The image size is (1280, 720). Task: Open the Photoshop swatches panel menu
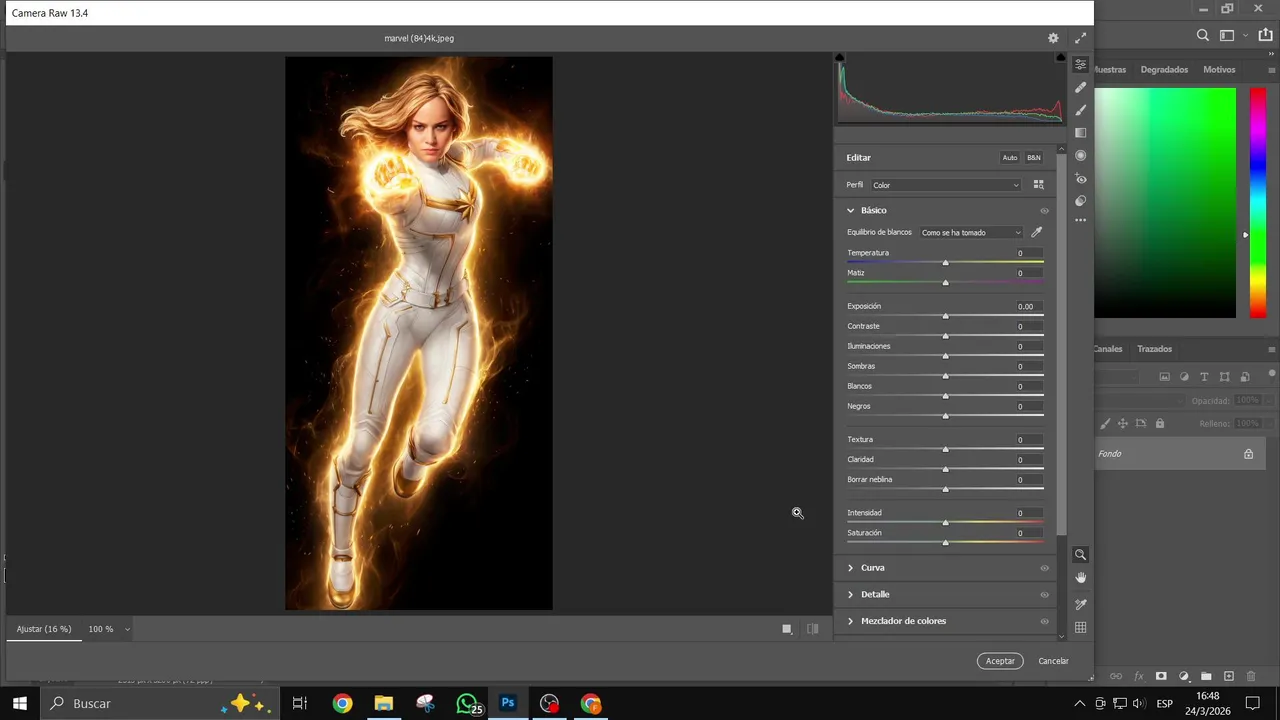pos(1271,70)
